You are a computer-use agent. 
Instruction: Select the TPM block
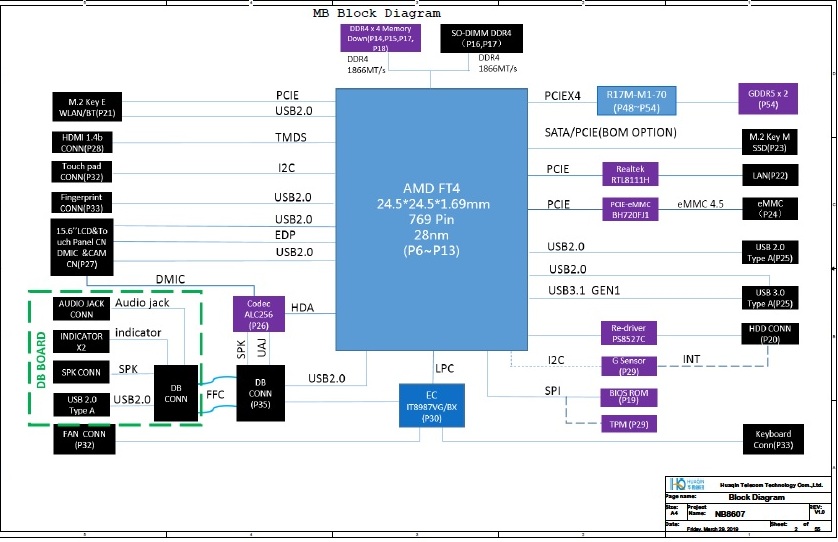click(630, 426)
